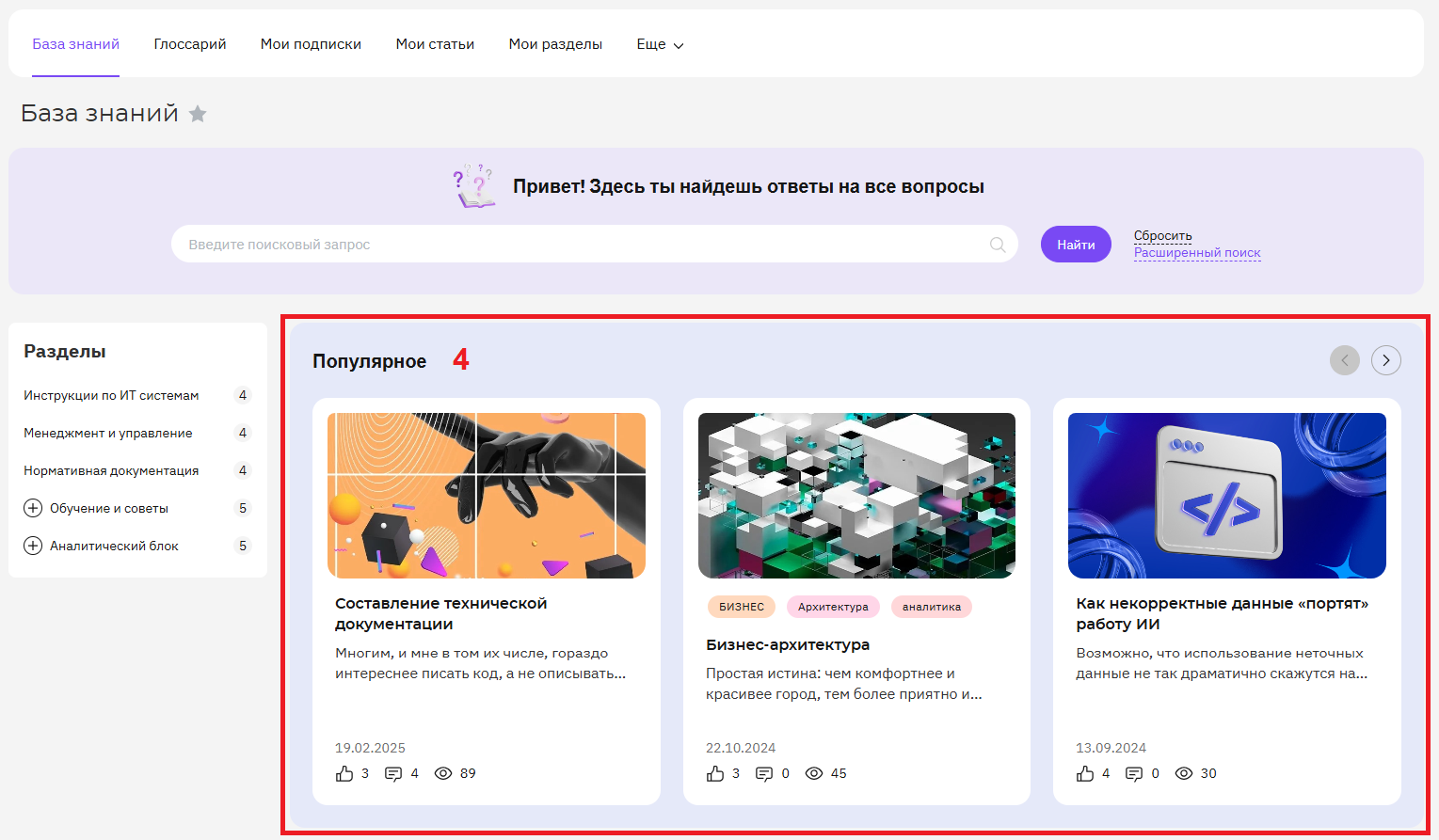Click the date 13.09.2024
The image size is (1439, 840).
(1111, 748)
